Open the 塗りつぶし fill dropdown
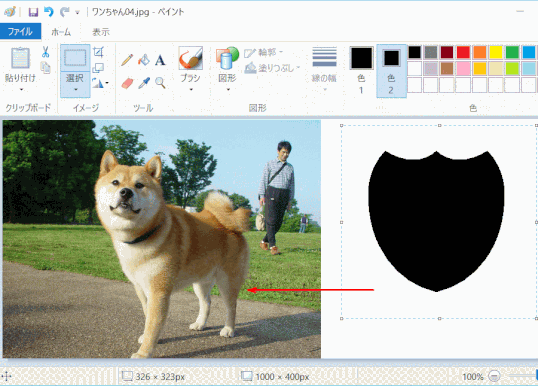 pyautogui.click(x=272, y=68)
